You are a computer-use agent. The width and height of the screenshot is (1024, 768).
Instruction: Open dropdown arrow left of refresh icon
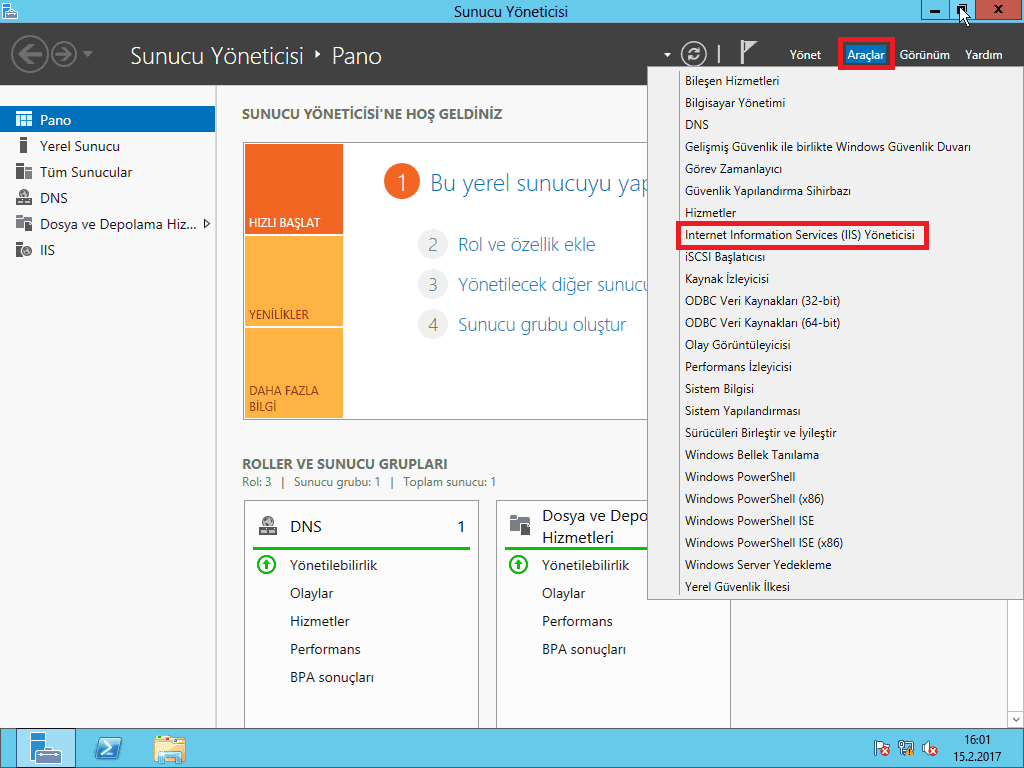coord(667,55)
